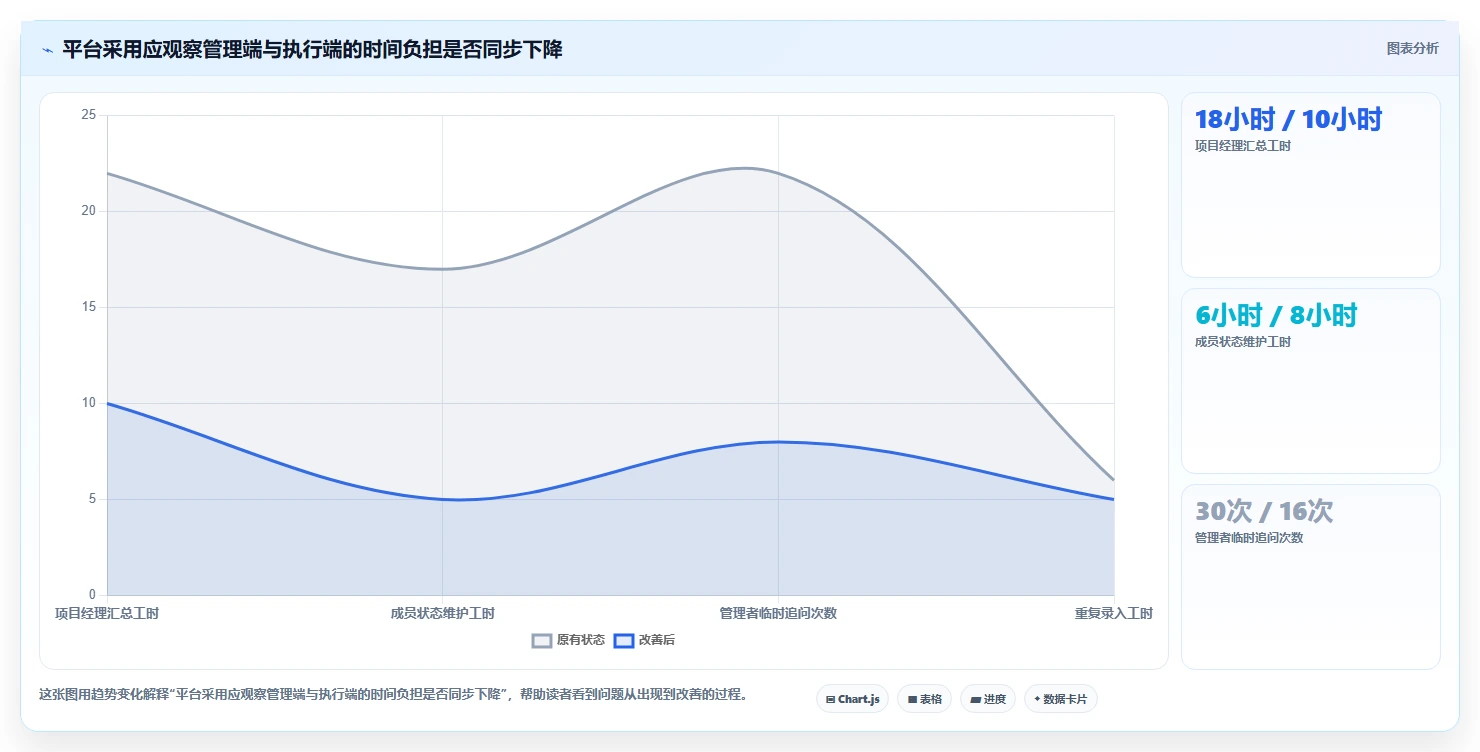Click the y-axis value 25
The height and width of the screenshot is (752, 1480).
88,115
